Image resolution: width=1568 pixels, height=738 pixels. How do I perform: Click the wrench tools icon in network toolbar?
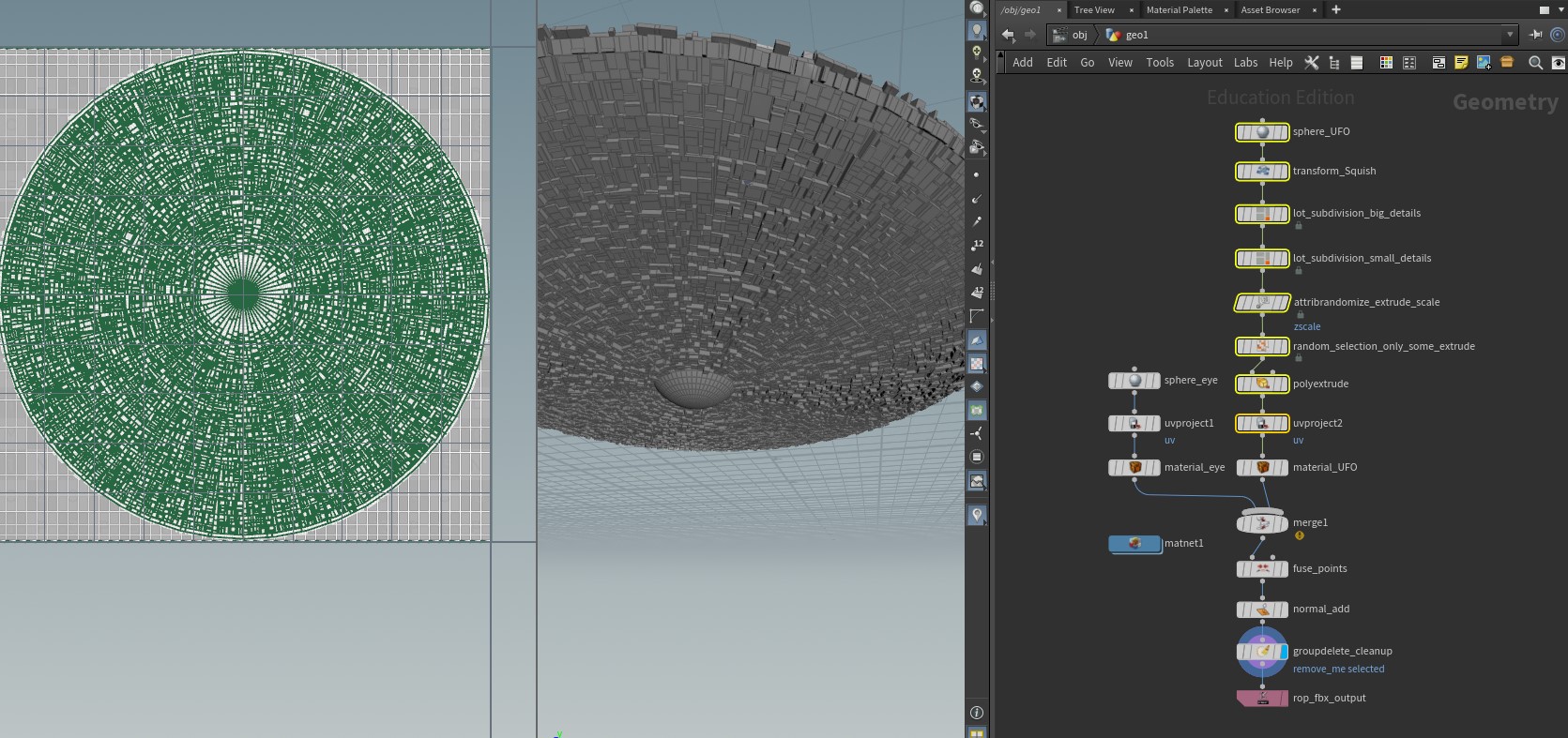pos(1312,63)
